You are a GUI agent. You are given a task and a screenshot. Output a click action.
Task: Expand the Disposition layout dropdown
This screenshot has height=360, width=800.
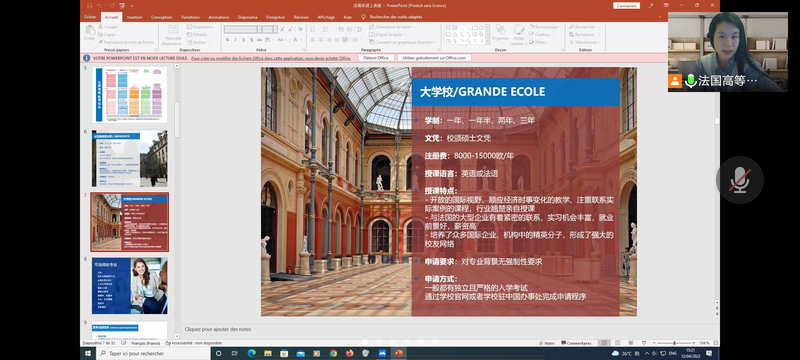[201, 27]
